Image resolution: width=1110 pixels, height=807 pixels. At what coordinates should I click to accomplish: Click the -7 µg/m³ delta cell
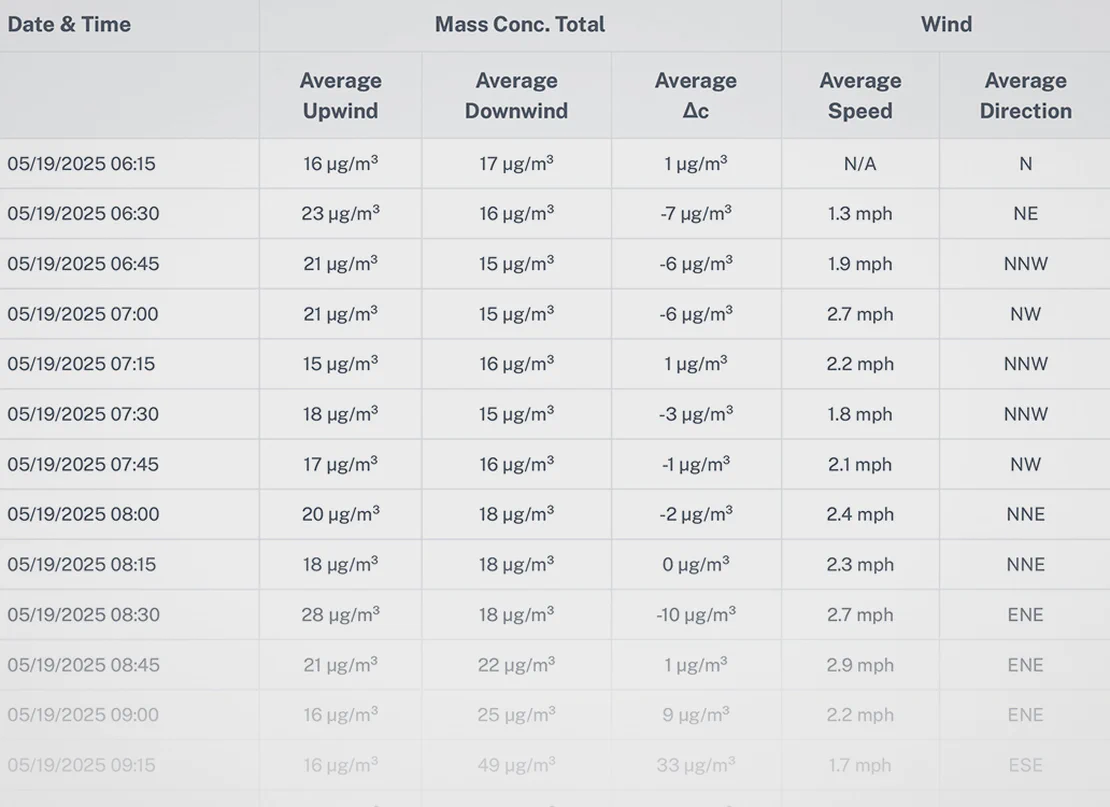tap(696, 214)
